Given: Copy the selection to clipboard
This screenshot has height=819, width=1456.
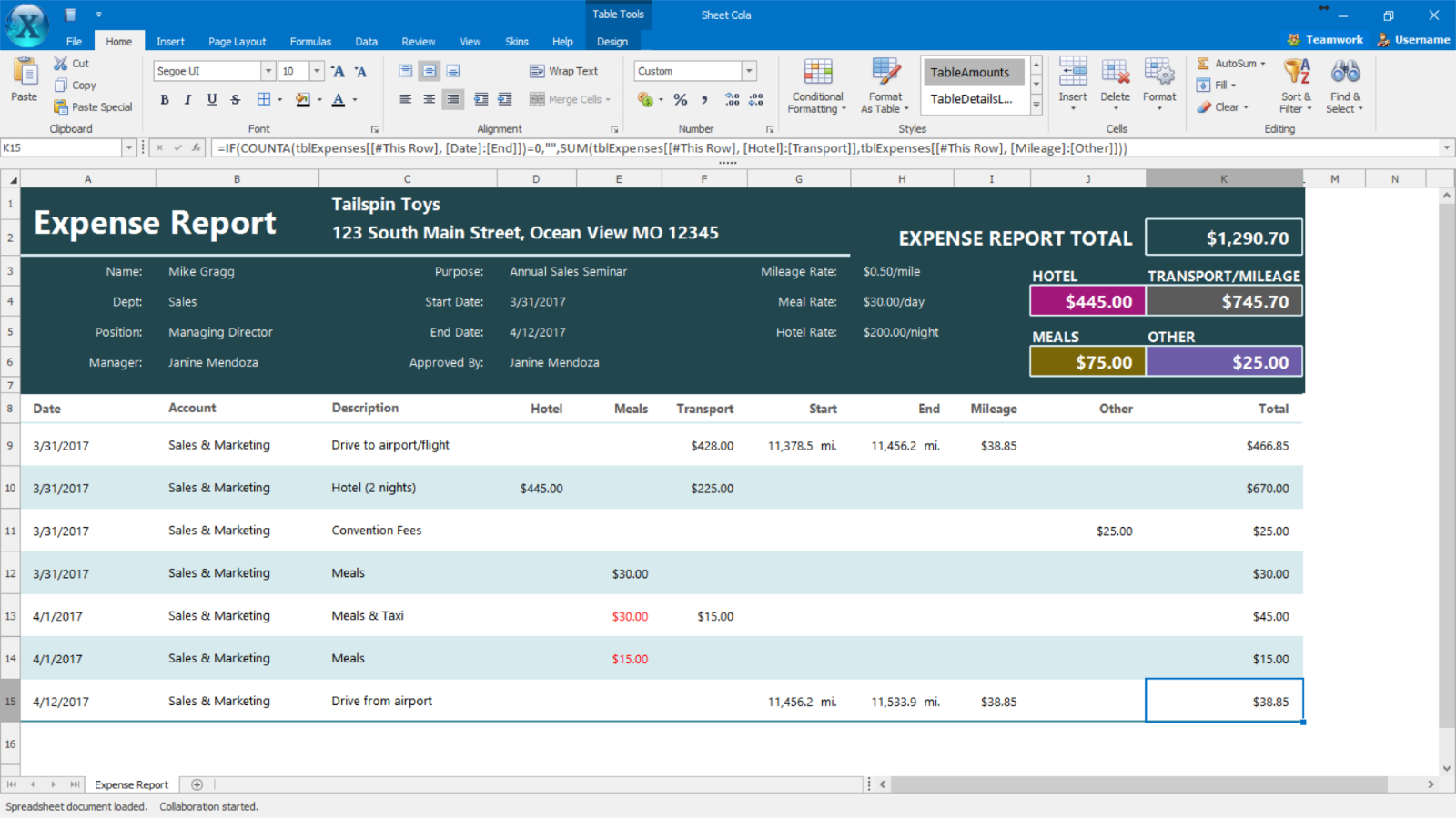Looking at the screenshot, I should tap(75, 85).
